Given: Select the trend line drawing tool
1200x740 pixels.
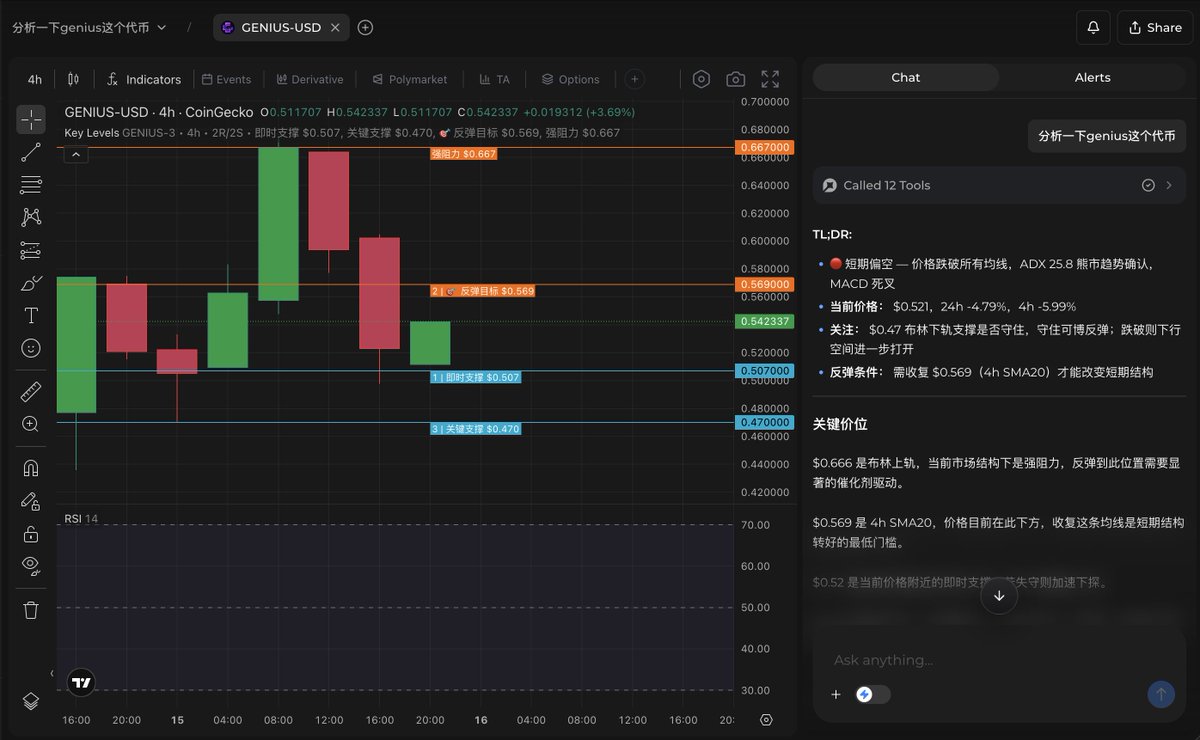Looking at the screenshot, I should [x=31, y=152].
